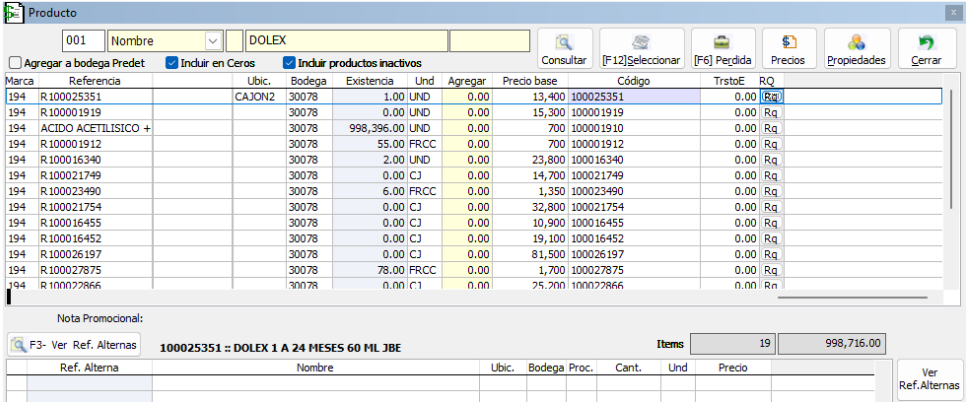Open the F6 Perdida briefcase button
The height and width of the screenshot is (403, 969).
(723, 49)
